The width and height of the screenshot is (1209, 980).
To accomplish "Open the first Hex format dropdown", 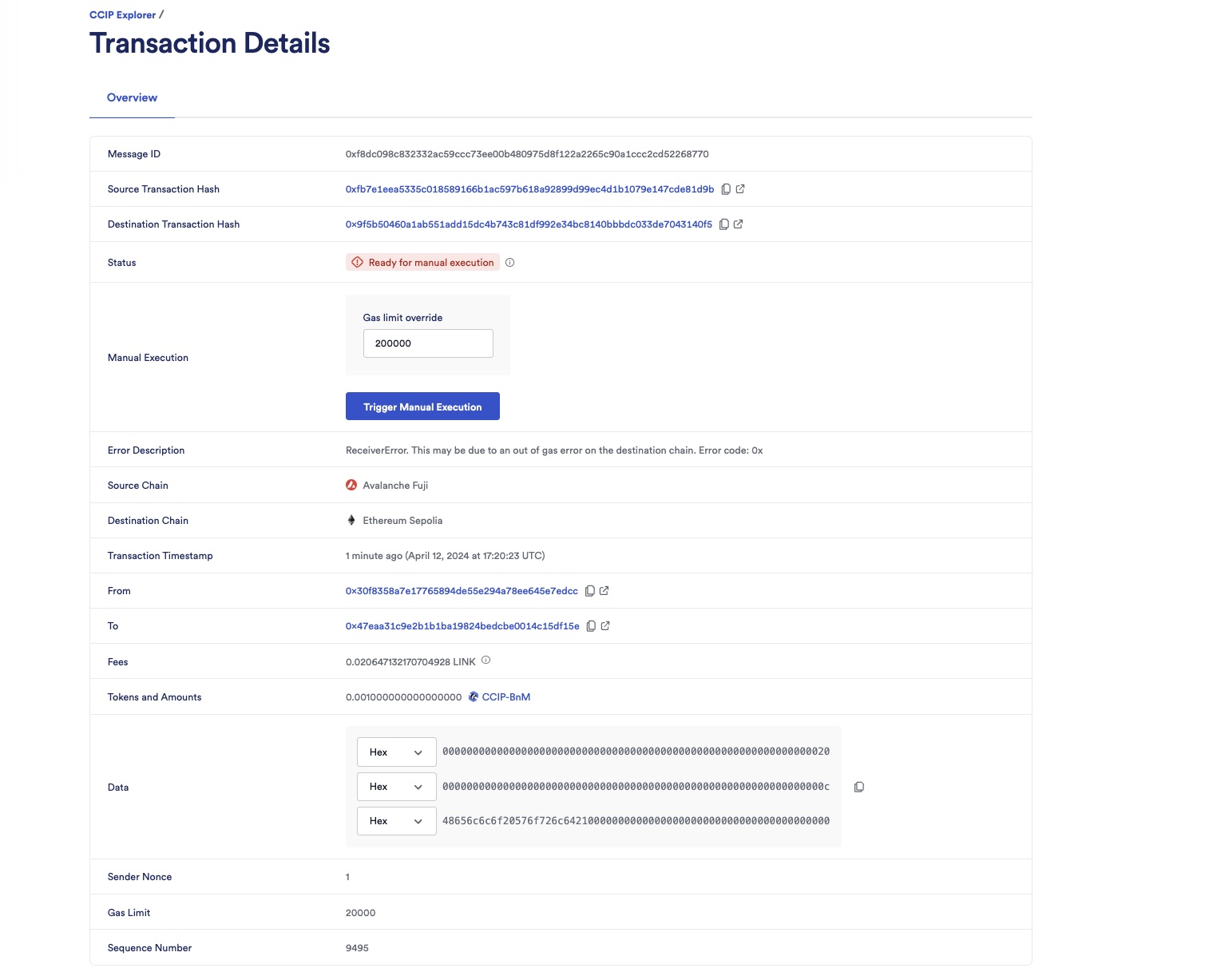I will [x=396, y=752].
